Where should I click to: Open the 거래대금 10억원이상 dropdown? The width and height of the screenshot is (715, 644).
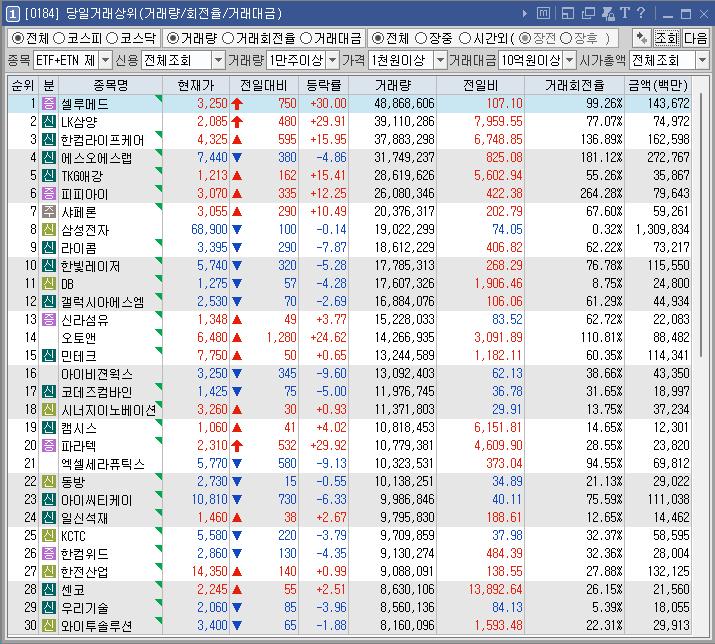coord(570,60)
